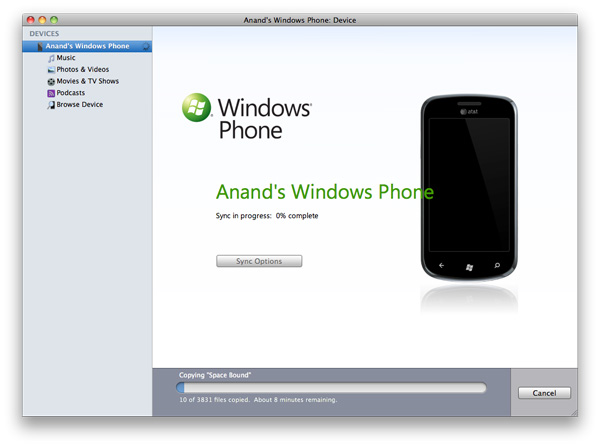This screenshot has height=447, width=600.
Task: Open Browse Device section
Action: coord(80,104)
